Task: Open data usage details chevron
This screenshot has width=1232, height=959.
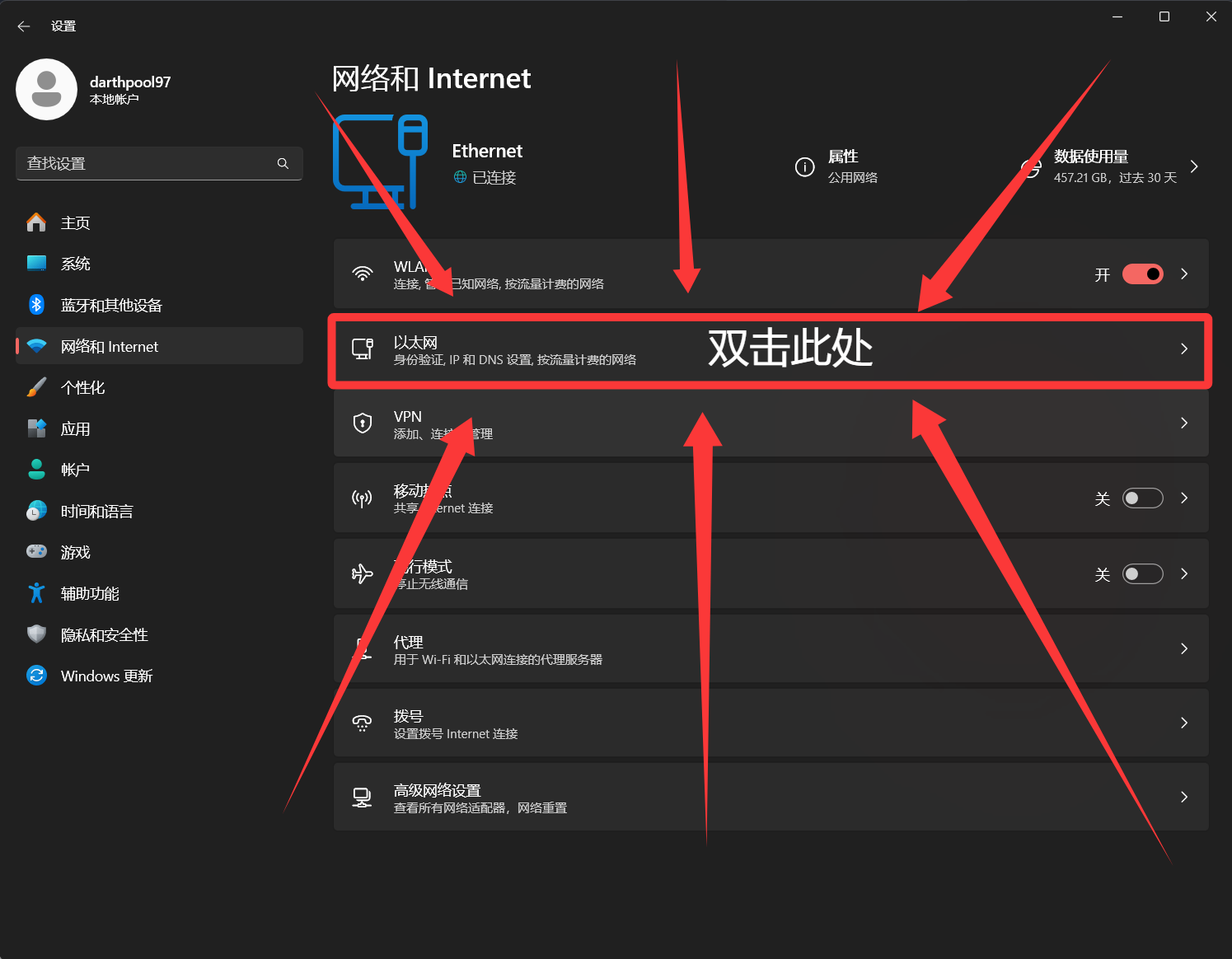Action: pyautogui.click(x=1194, y=166)
